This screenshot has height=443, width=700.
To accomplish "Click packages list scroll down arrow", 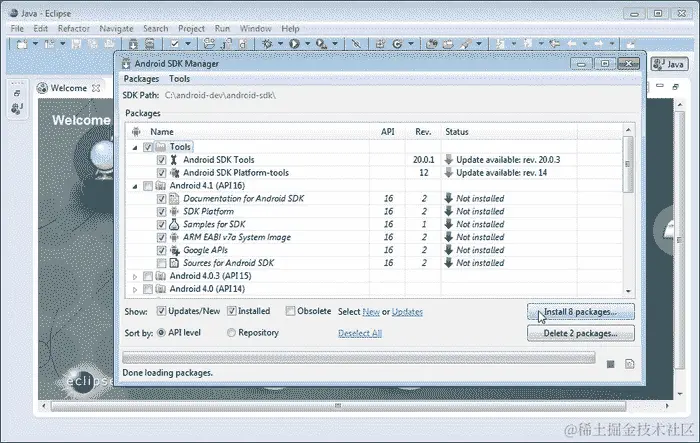I will [x=628, y=291].
